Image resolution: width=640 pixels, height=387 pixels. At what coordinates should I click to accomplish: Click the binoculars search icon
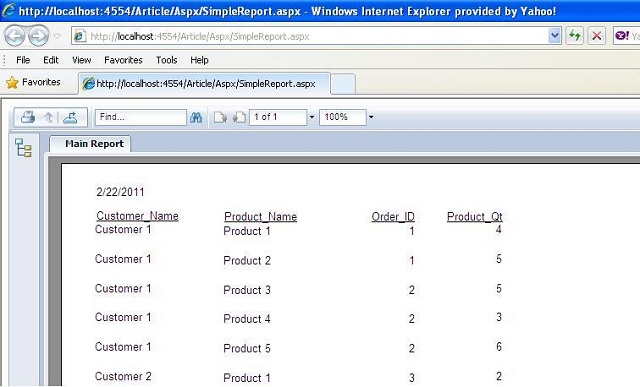click(196, 118)
